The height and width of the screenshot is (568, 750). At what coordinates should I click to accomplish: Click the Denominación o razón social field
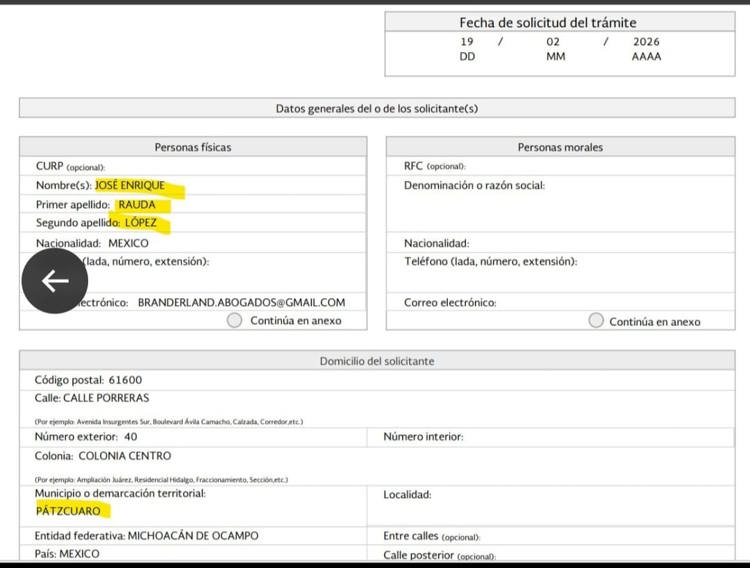[x=560, y=186]
